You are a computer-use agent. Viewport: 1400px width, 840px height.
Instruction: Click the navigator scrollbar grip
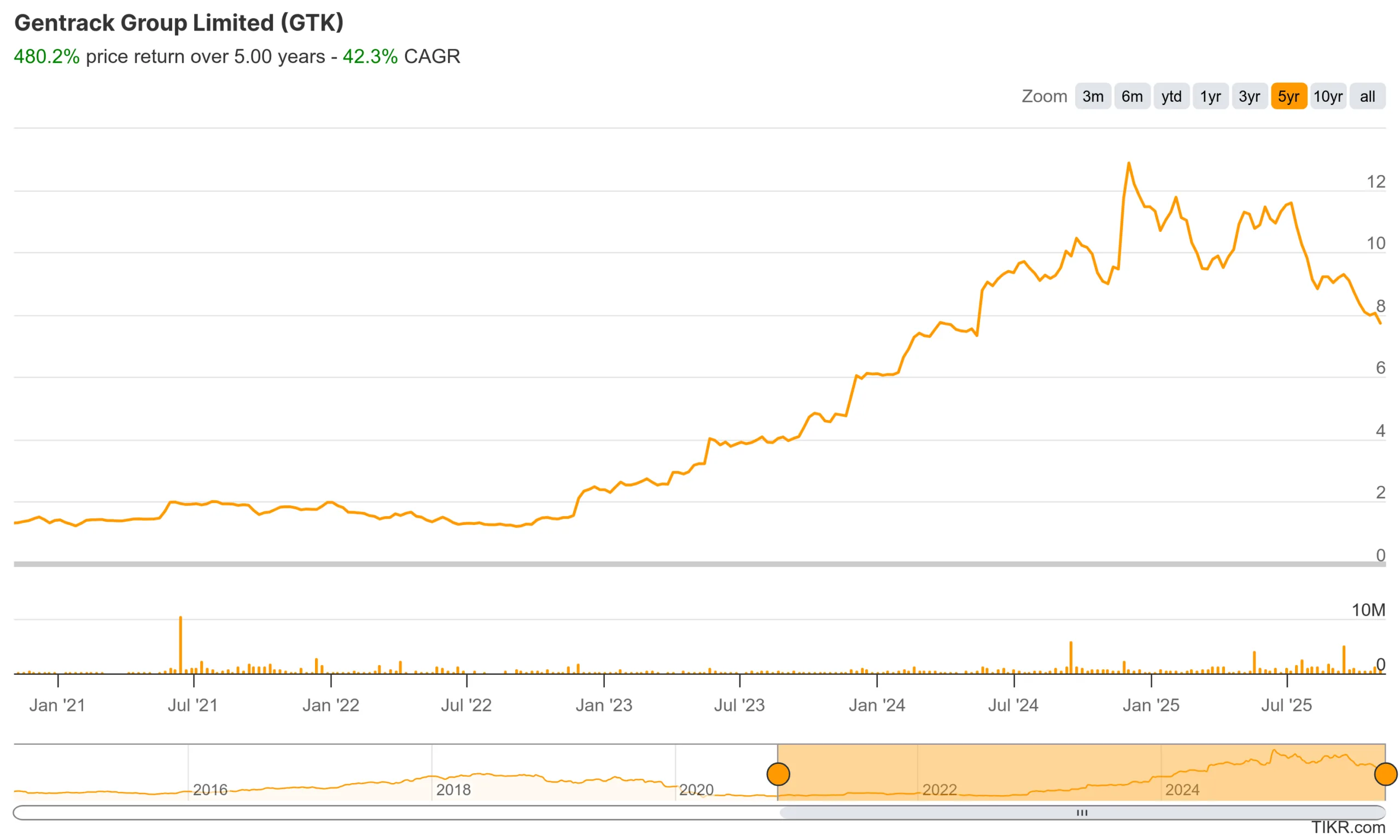(x=1082, y=813)
